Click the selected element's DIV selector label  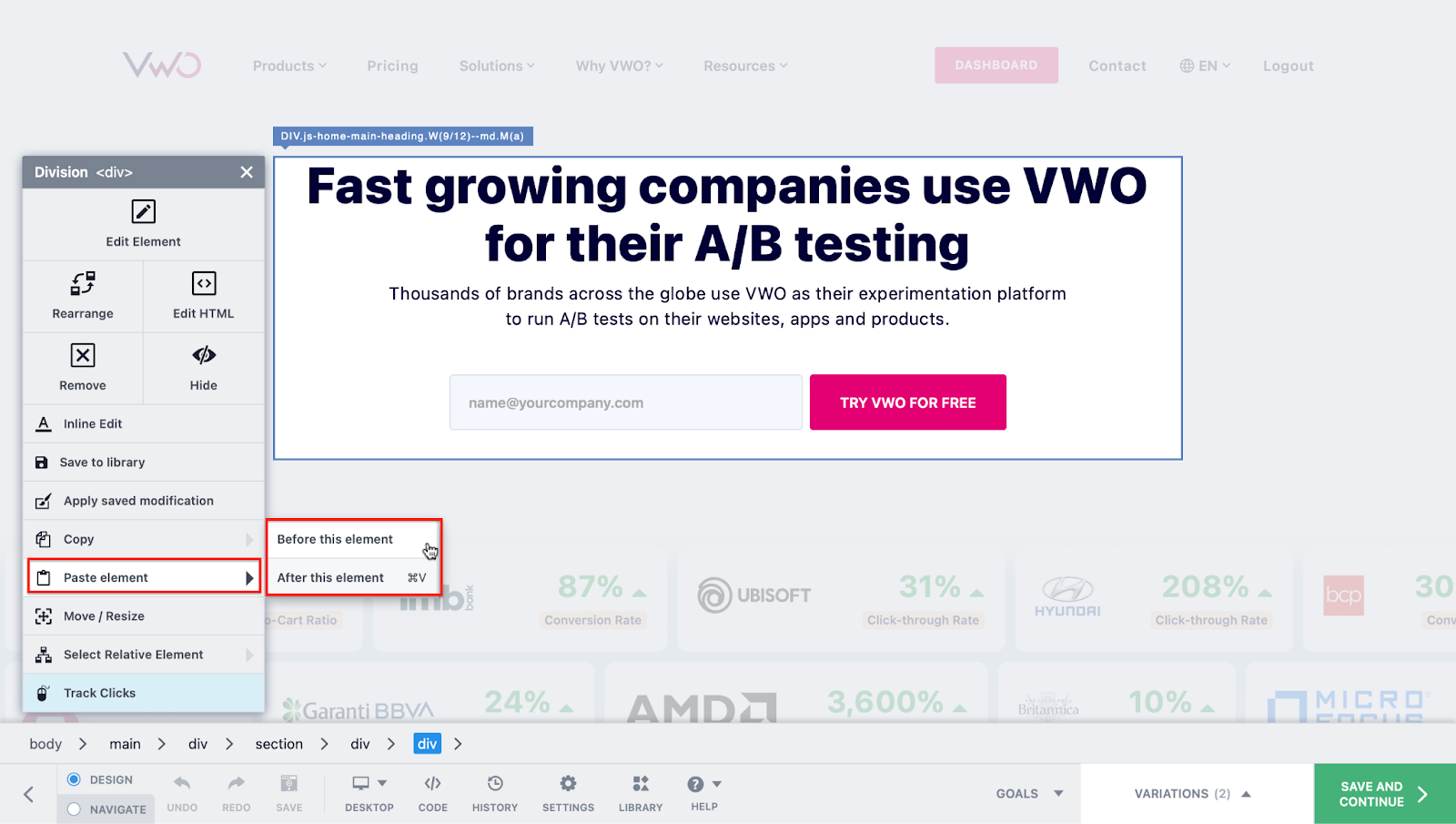[x=403, y=137]
